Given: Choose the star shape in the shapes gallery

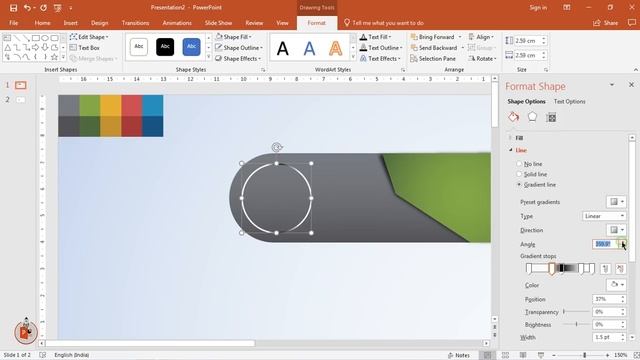Looking at the screenshot, I should (x=55, y=57).
